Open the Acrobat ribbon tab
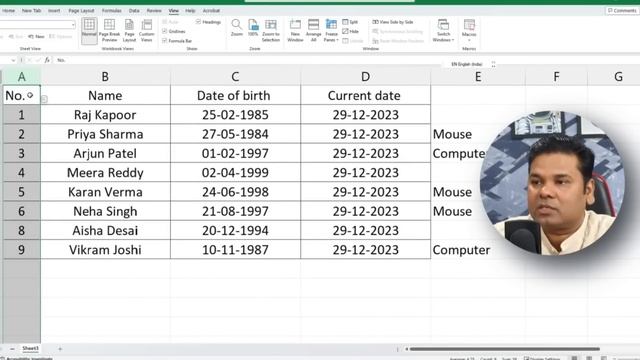 pos(211,11)
